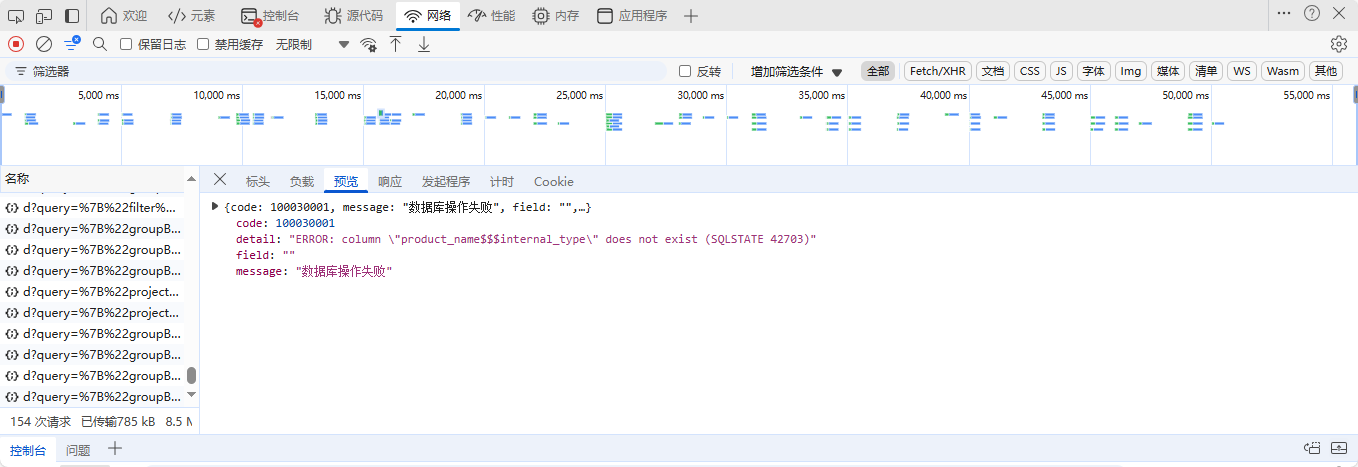Stop recording network log
Viewport: 1358px width, 467px height.
tap(16, 44)
